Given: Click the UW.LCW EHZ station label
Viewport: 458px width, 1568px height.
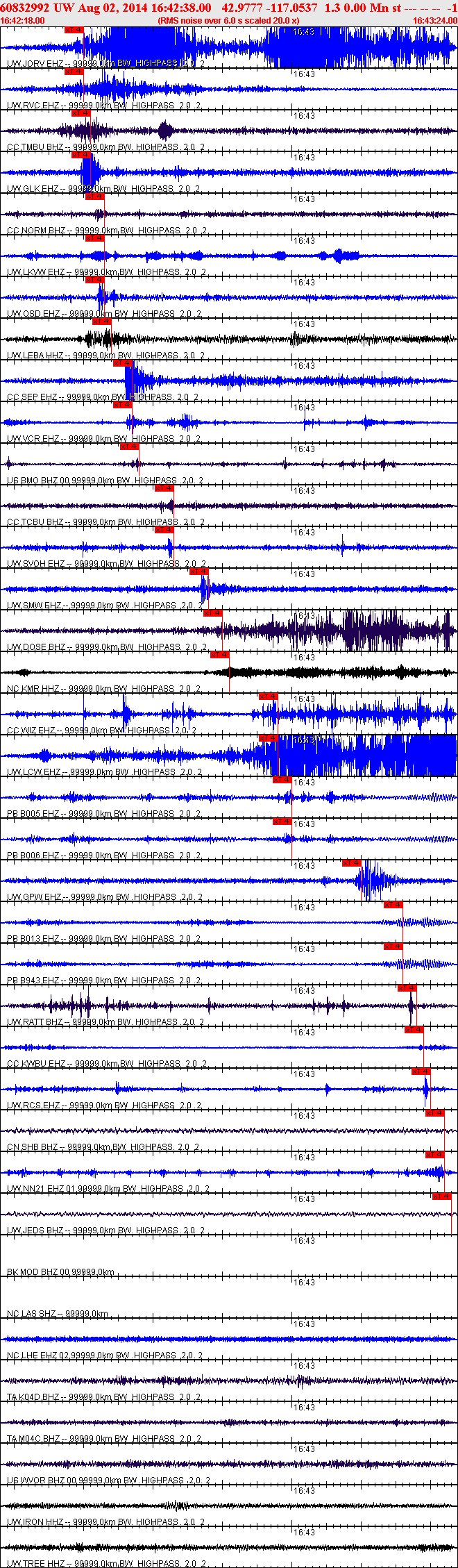Looking at the screenshot, I should (104, 772).
